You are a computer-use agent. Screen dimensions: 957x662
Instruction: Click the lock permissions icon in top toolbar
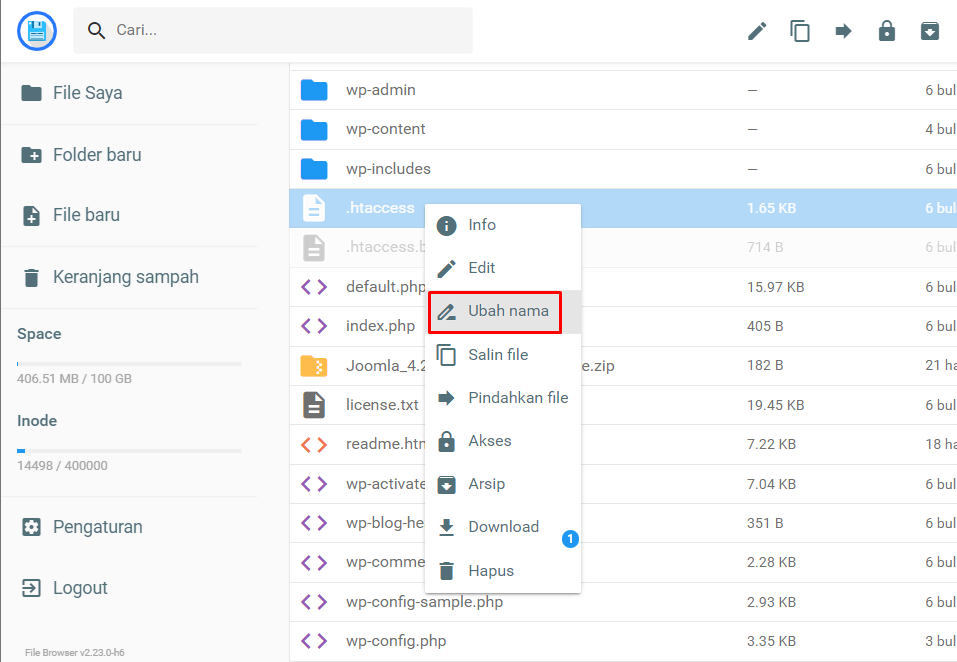pyautogui.click(x=886, y=31)
